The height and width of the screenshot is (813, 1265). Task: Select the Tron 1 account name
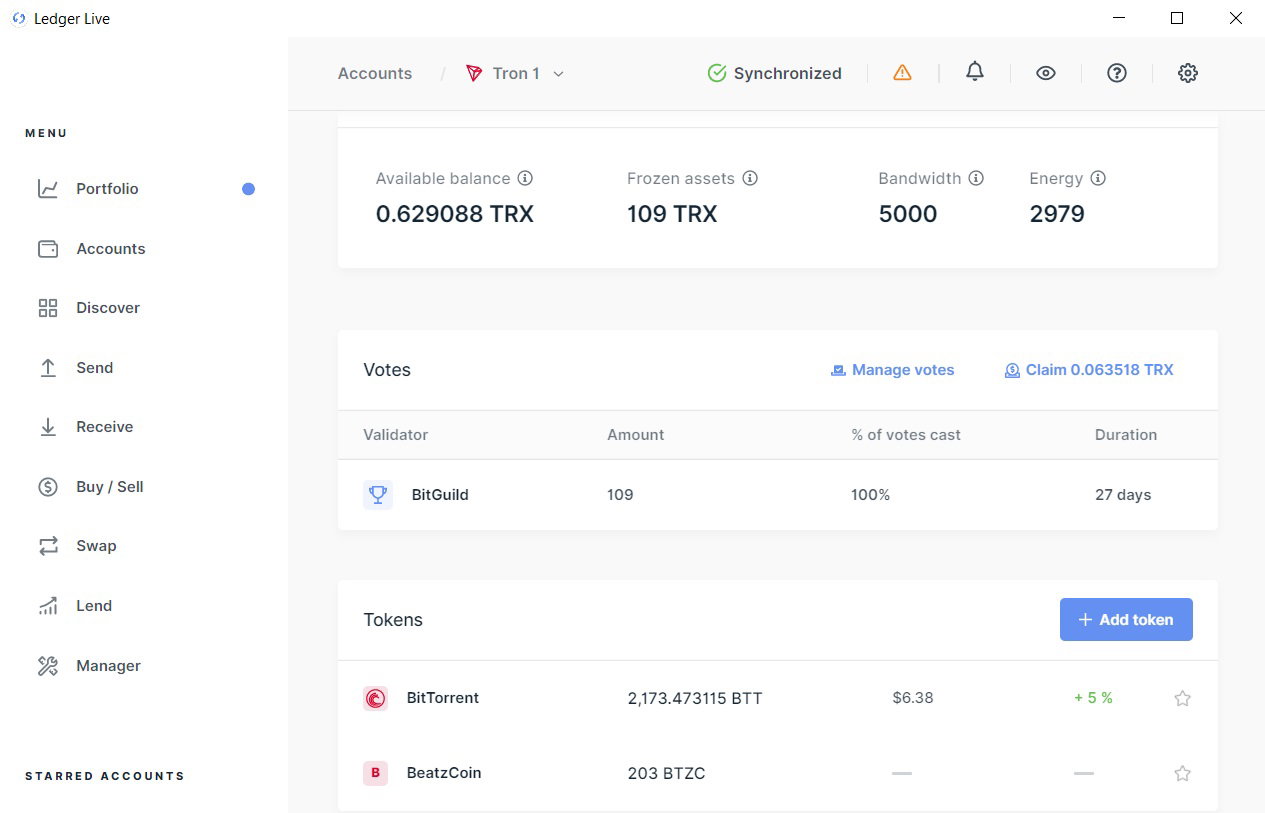tap(516, 73)
